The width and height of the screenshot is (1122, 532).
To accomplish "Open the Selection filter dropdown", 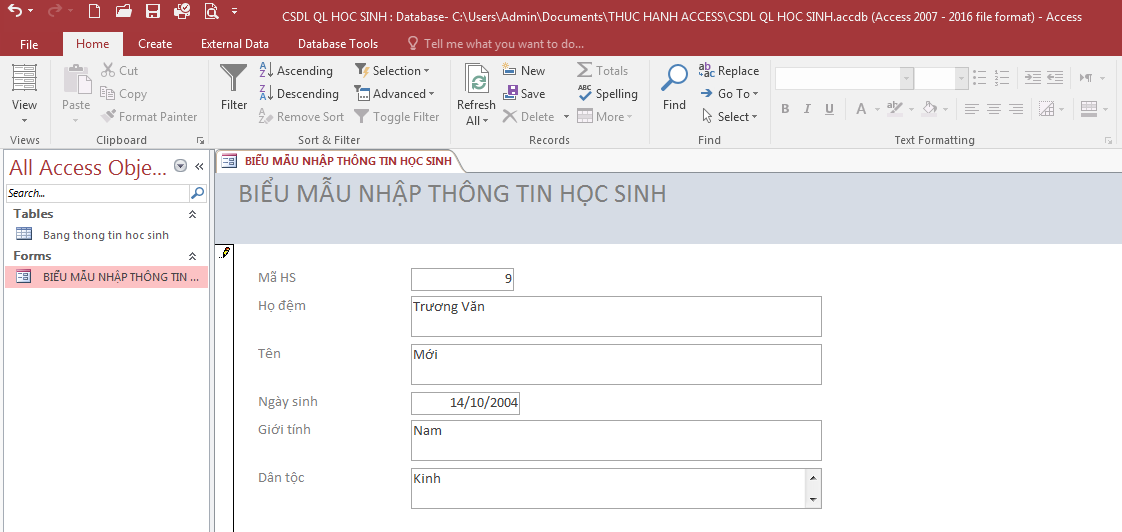I will (391, 70).
